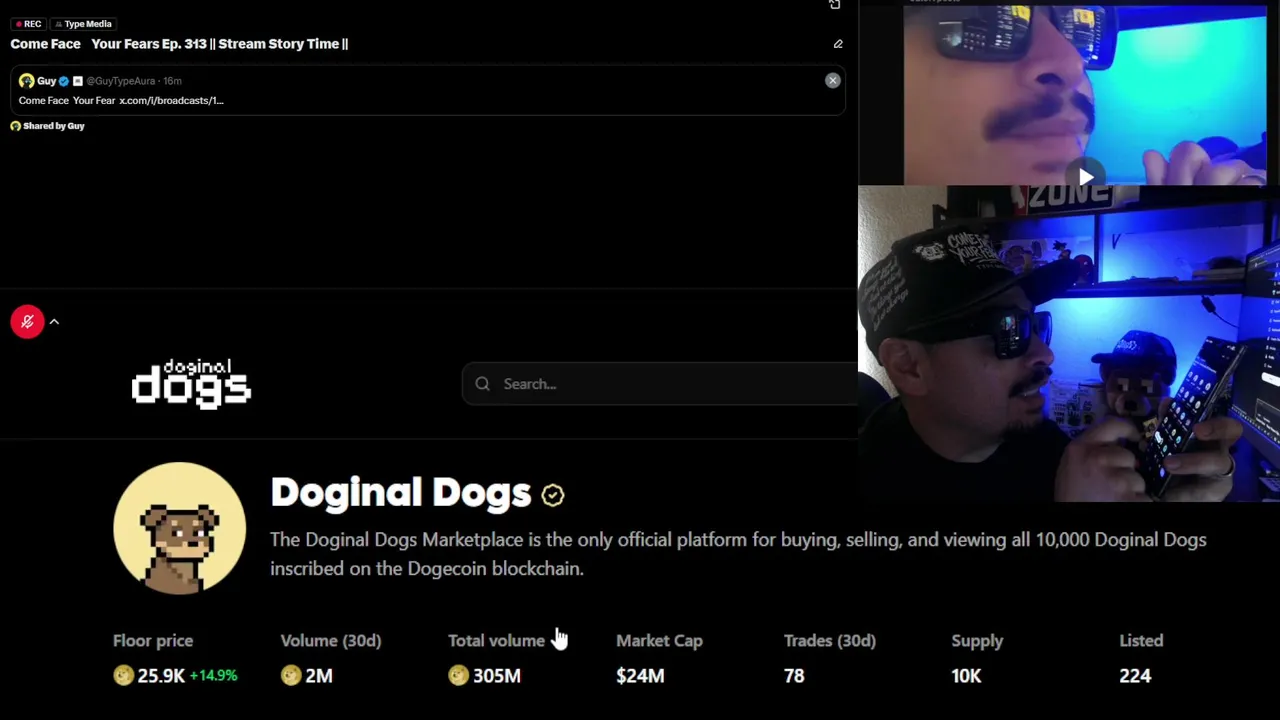Click the REC recording badge
This screenshot has width=1280, height=720.
coord(28,24)
